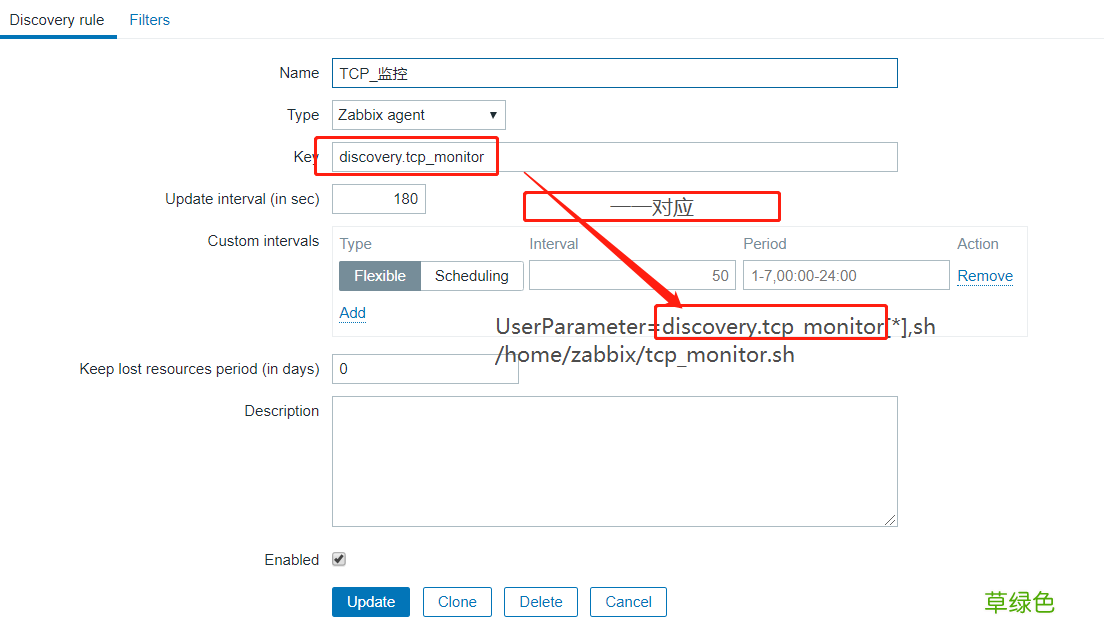Switch to Scheduling interval mode
1104x636 pixels.
pos(471,275)
